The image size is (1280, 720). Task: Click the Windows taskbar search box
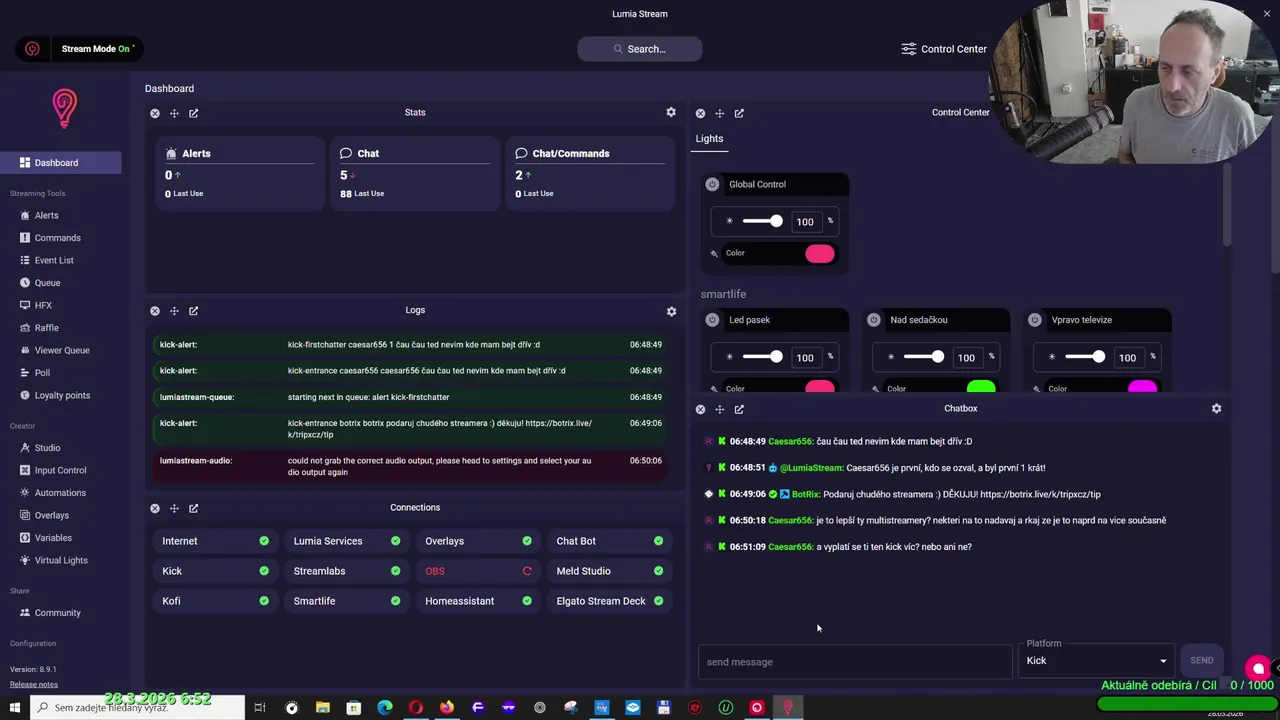tap(136, 707)
